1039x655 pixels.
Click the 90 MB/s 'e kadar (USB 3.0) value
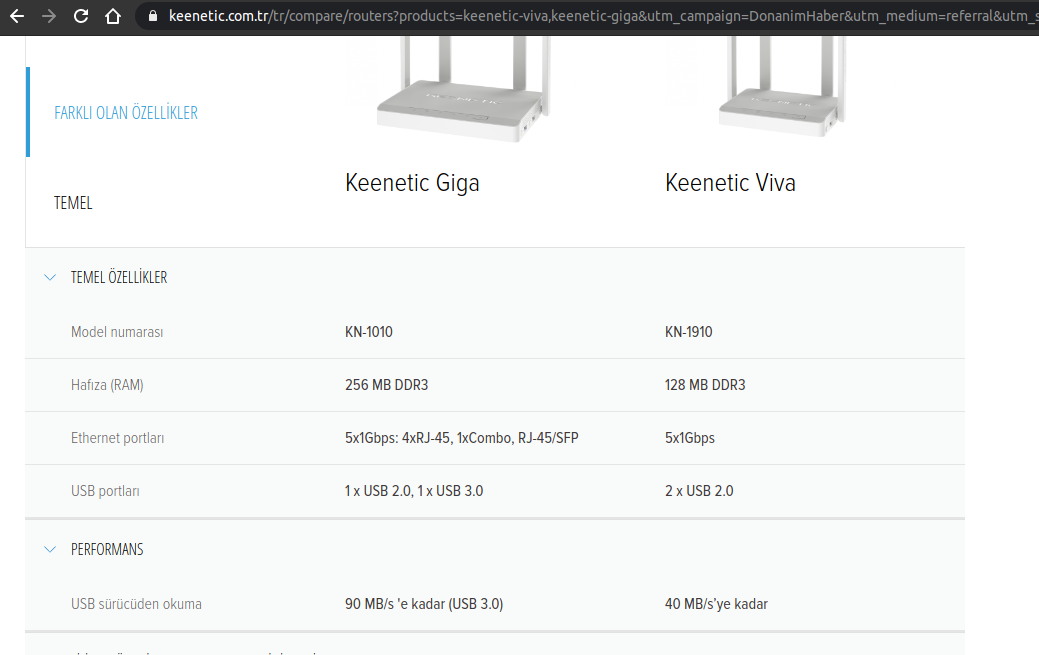pyautogui.click(x=424, y=604)
